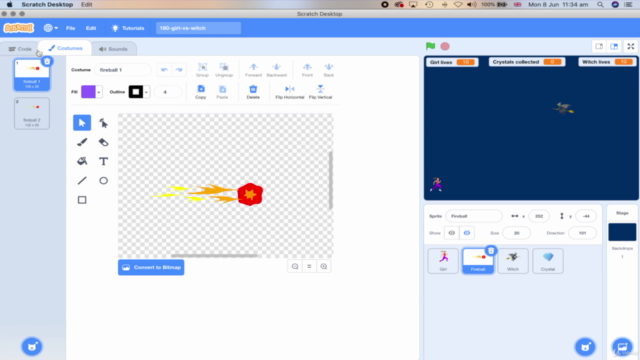Viewport: 640px width, 360px height.
Task: Select the Fill bucket tool
Action: coord(82,161)
